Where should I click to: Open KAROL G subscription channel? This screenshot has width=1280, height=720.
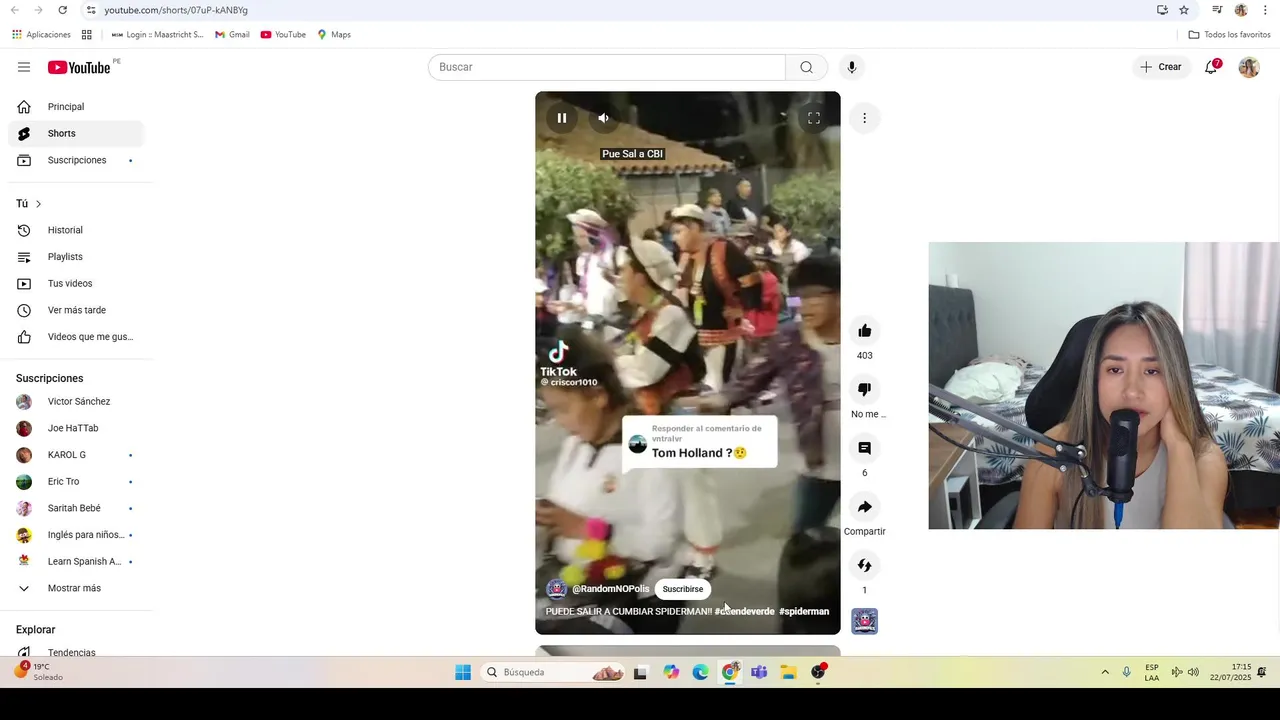point(76,455)
